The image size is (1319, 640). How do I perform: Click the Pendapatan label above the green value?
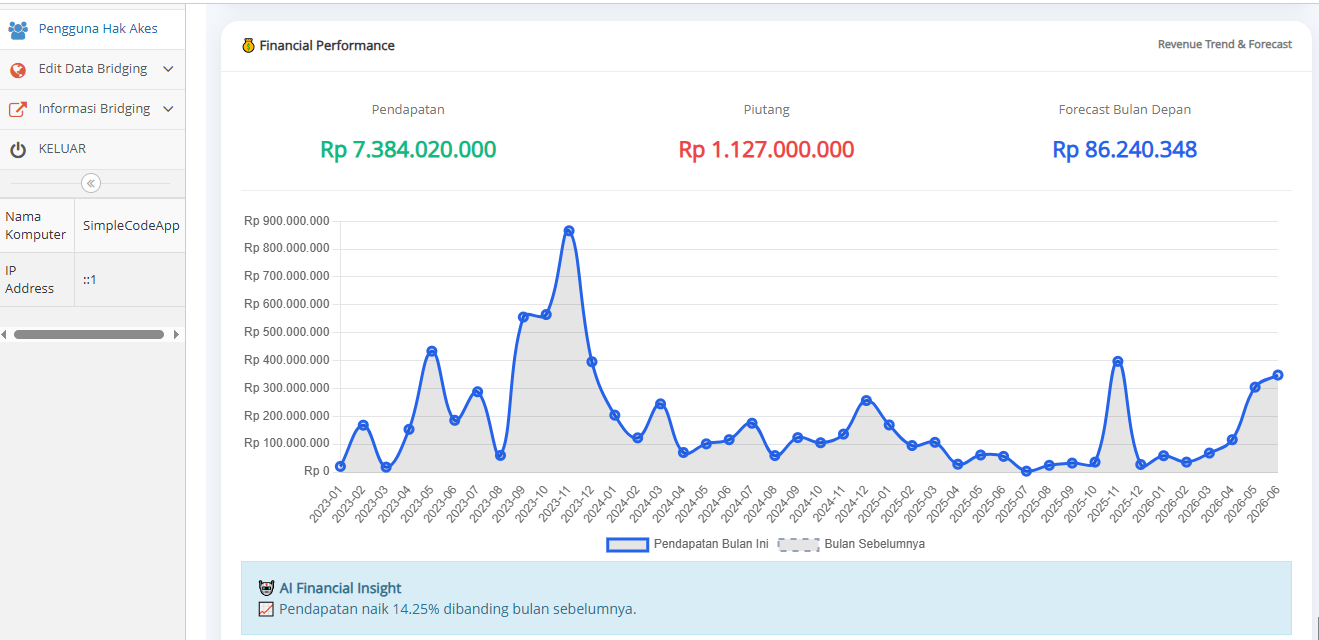[408, 110]
